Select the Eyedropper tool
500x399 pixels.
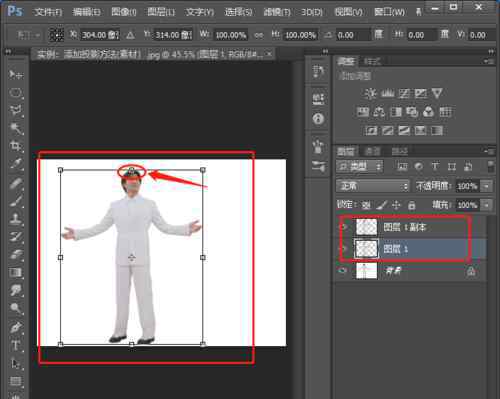coord(15,164)
